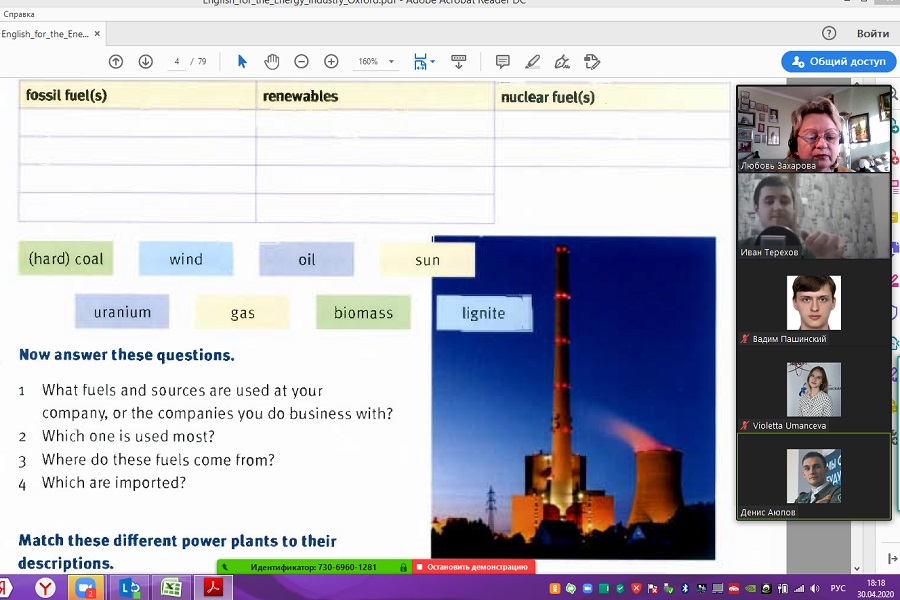This screenshot has width=900, height=600.
Task: Click heading "Now answer these questions."
Action: (x=127, y=355)
